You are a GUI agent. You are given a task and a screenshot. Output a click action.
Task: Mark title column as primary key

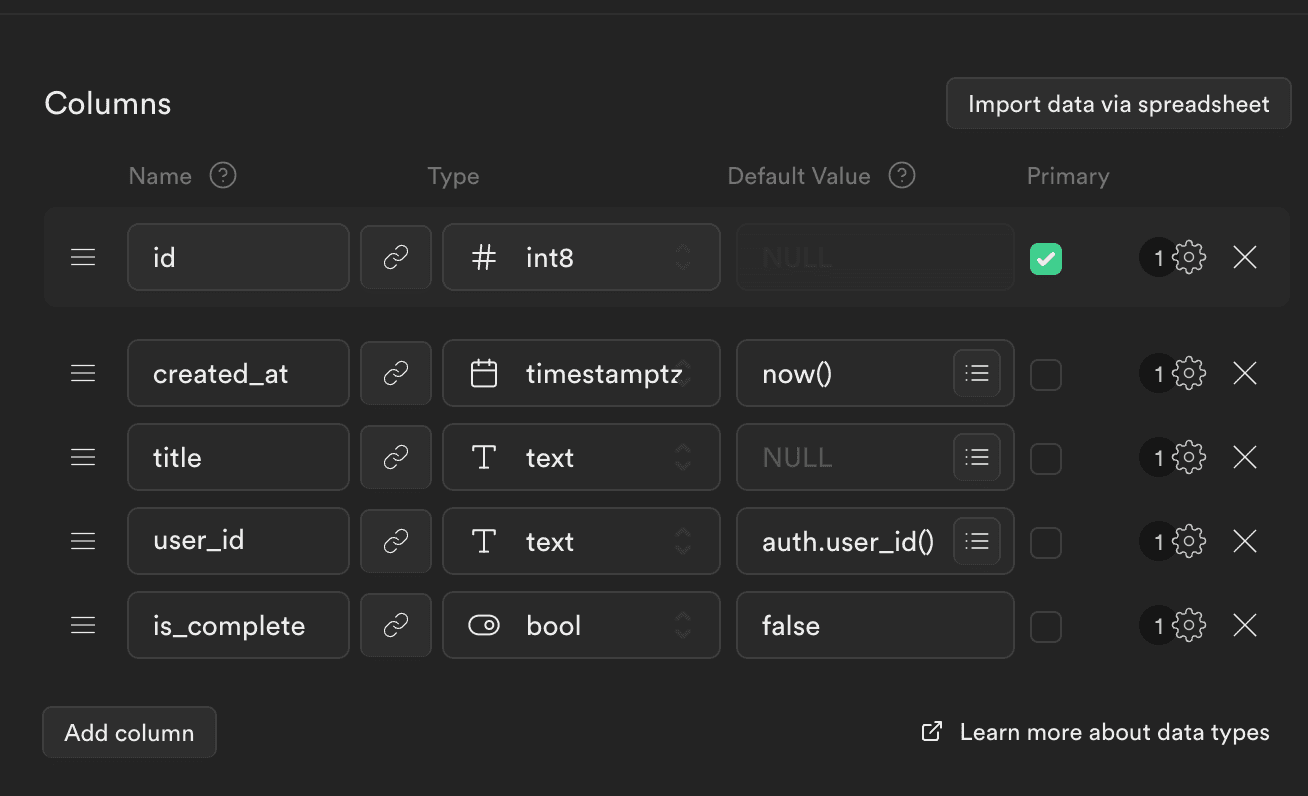pyautogui.click(x=1045, y=459)
